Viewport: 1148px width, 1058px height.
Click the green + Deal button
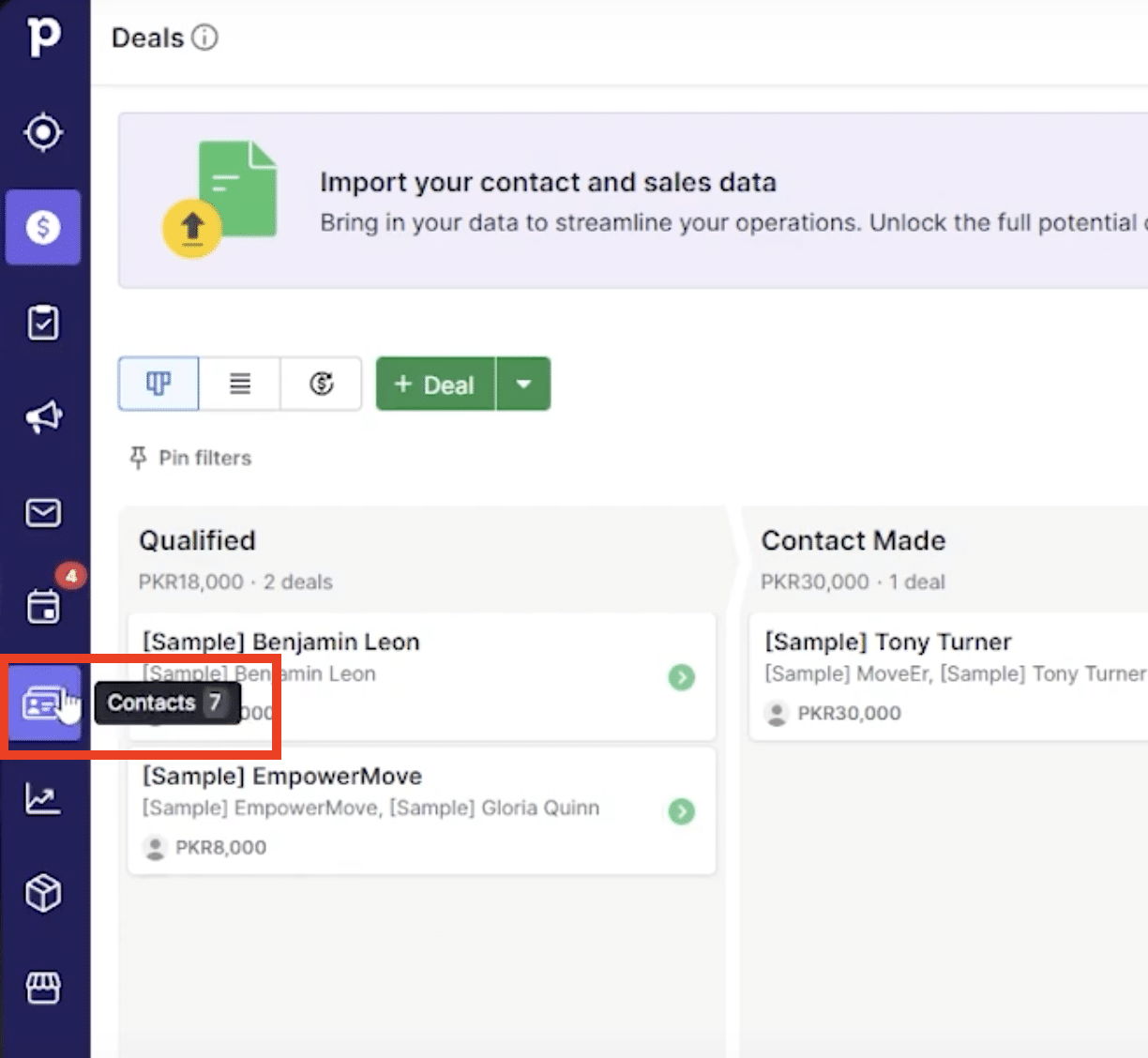(x=435, y=384)
